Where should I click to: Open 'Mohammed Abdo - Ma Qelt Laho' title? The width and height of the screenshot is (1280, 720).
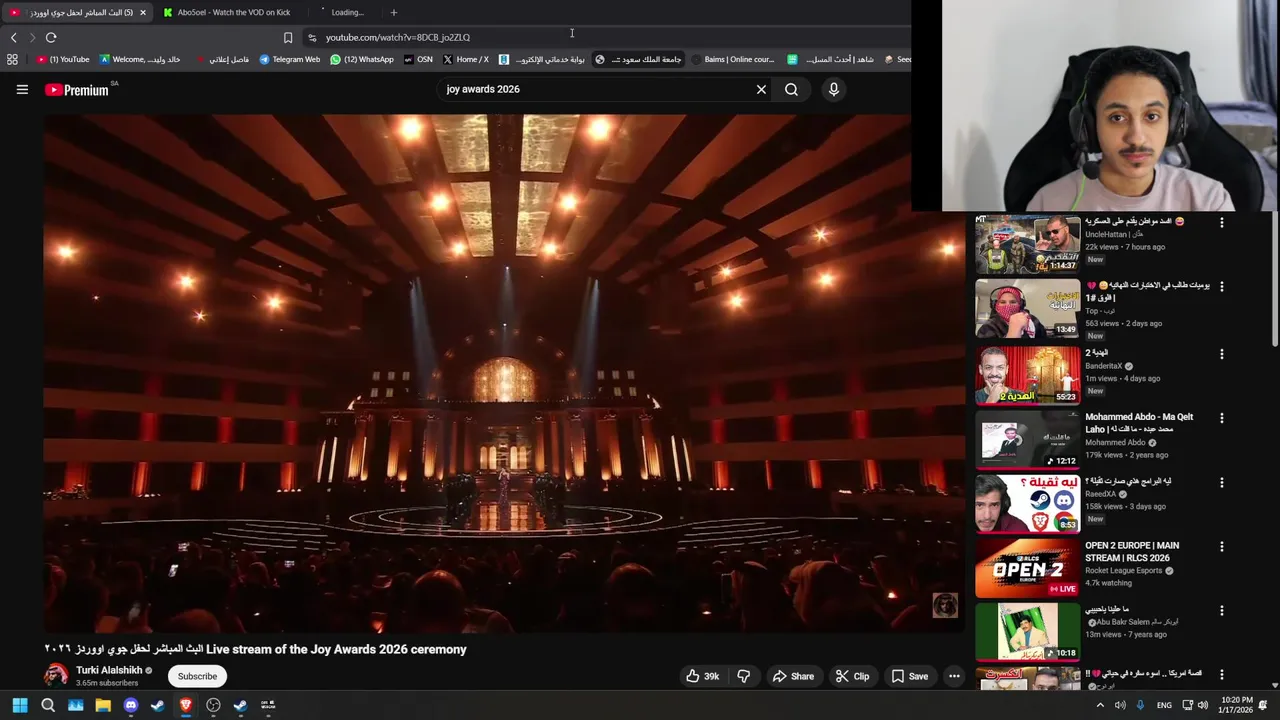tap(1139, 423)
